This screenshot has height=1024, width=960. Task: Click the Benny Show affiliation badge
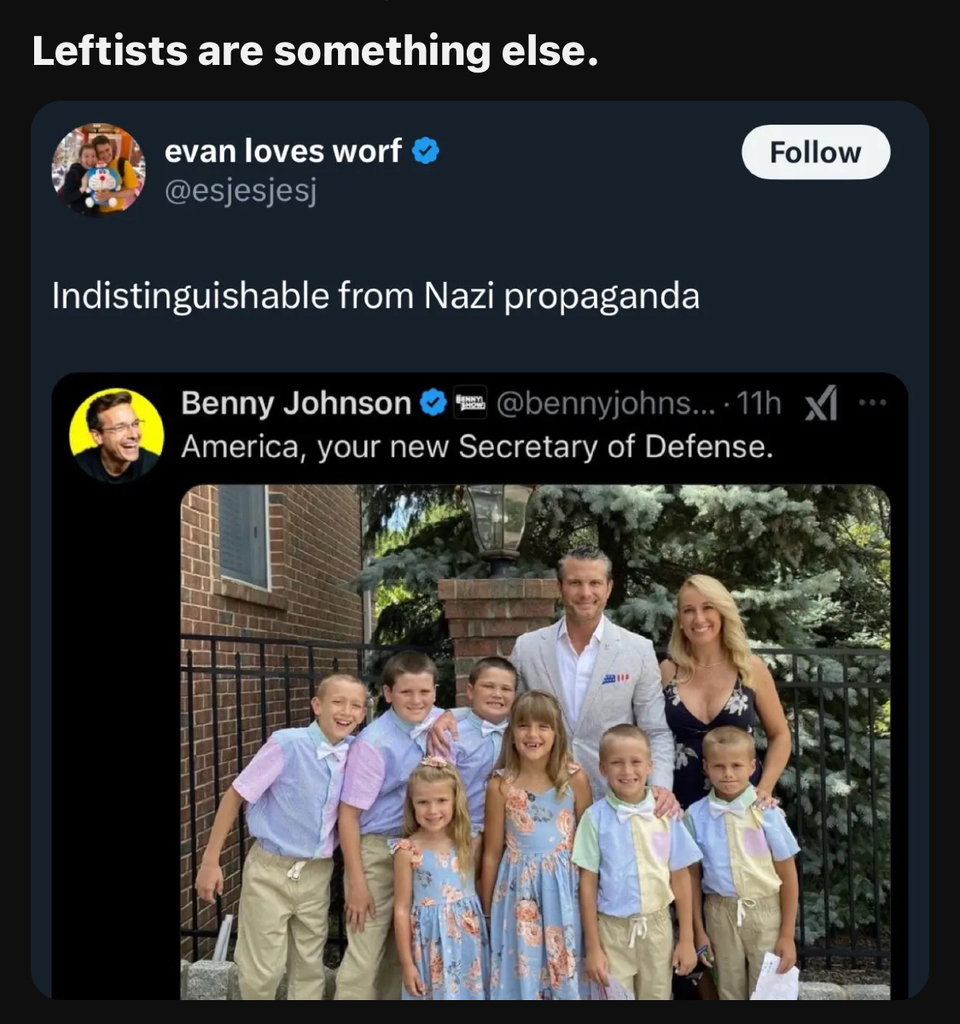[469, 403]
